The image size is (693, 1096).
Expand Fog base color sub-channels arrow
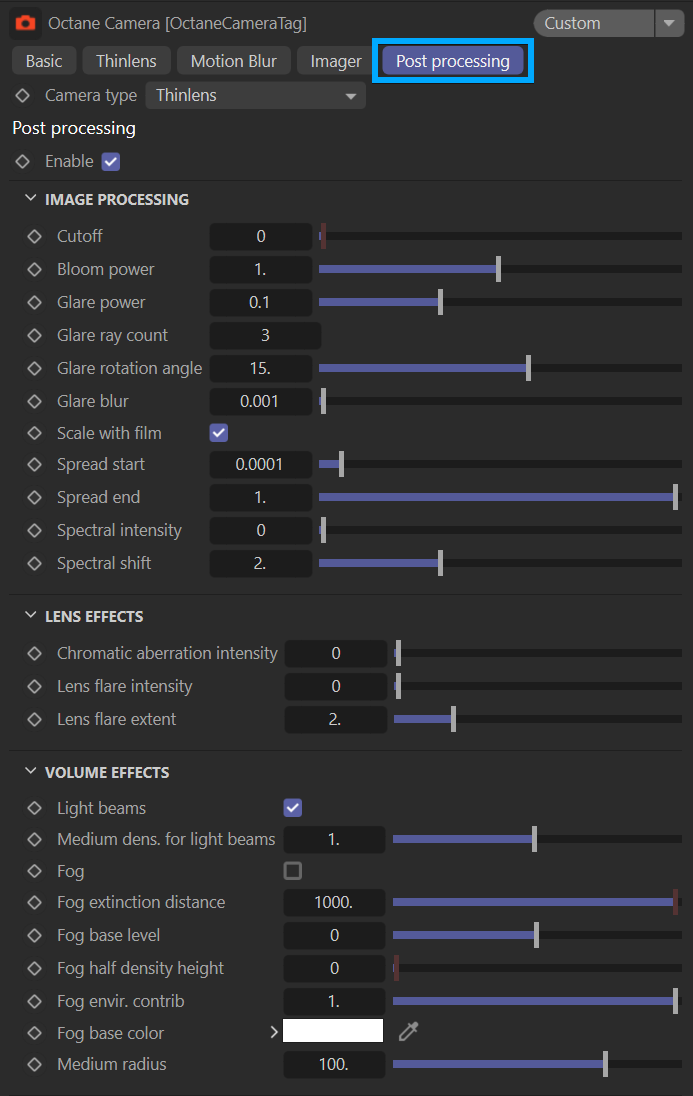pyautogui.click(x=274, y=1032)
